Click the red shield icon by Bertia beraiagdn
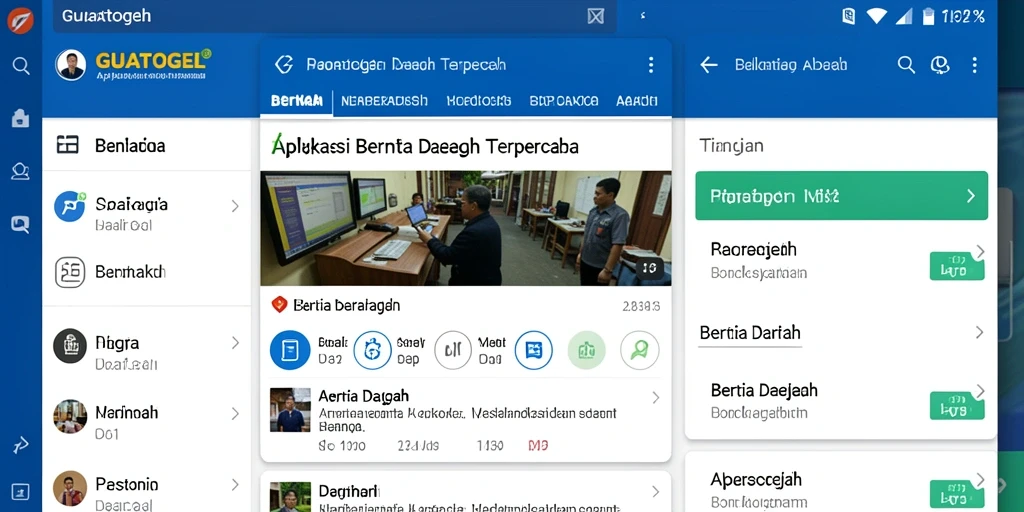Image resolution: width=1024 pixels, height=512 pixels. click(280, 304)
